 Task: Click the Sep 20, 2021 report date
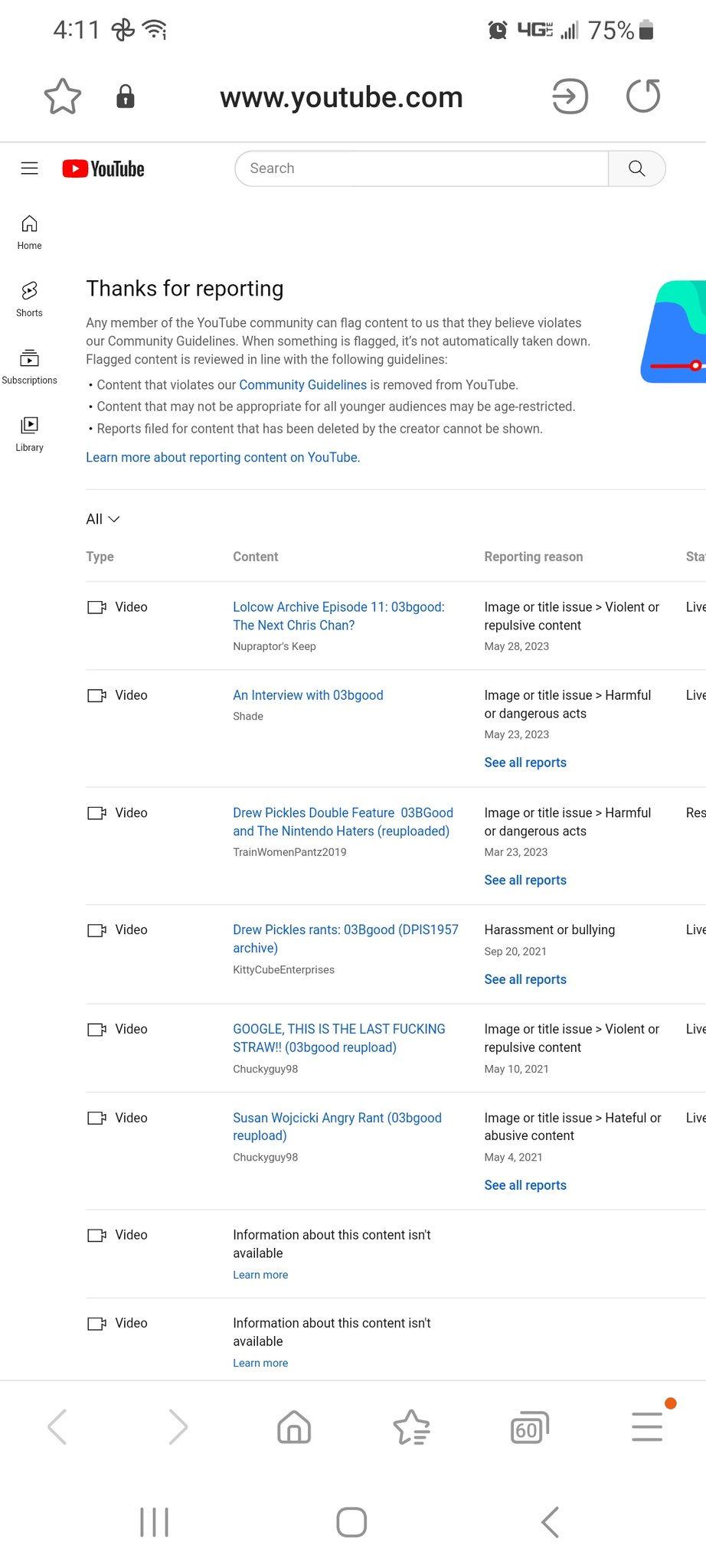click(515, 952)
